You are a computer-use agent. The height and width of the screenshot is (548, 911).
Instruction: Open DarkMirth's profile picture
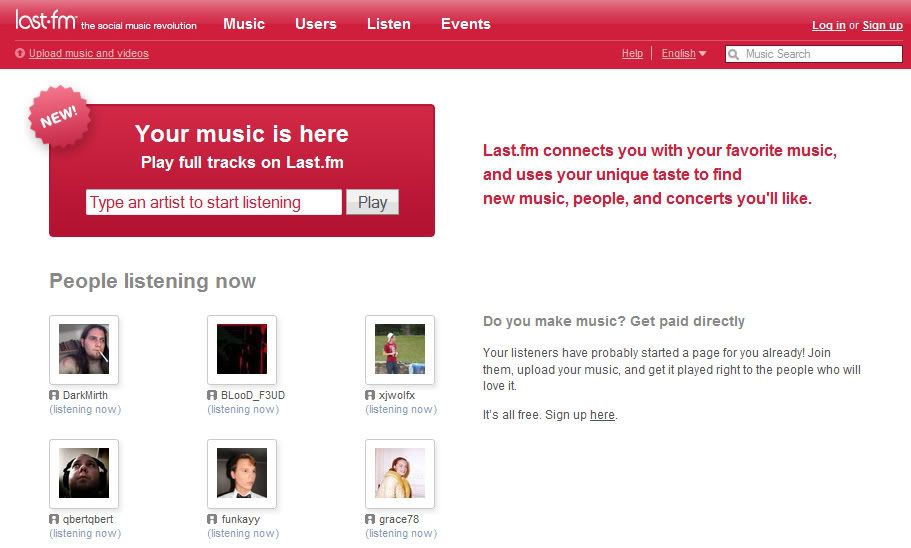click(x=84, y=350)
